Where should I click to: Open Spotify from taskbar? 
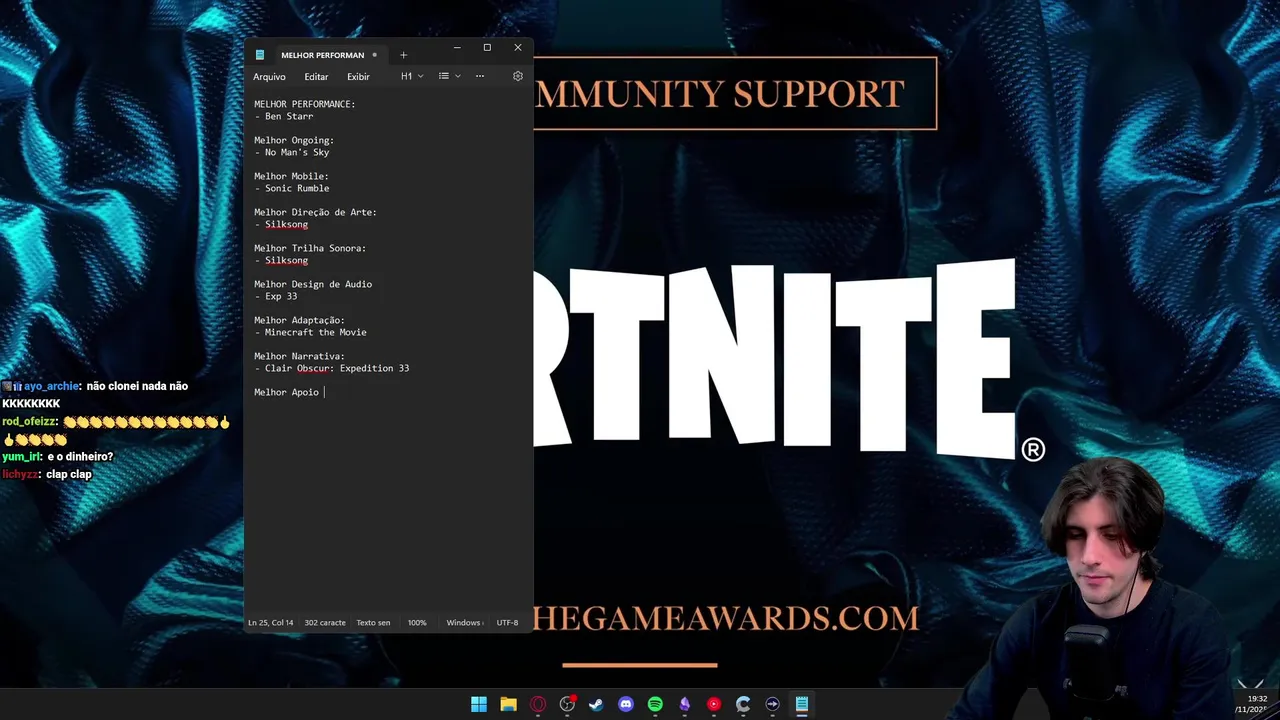click(655, 704)
